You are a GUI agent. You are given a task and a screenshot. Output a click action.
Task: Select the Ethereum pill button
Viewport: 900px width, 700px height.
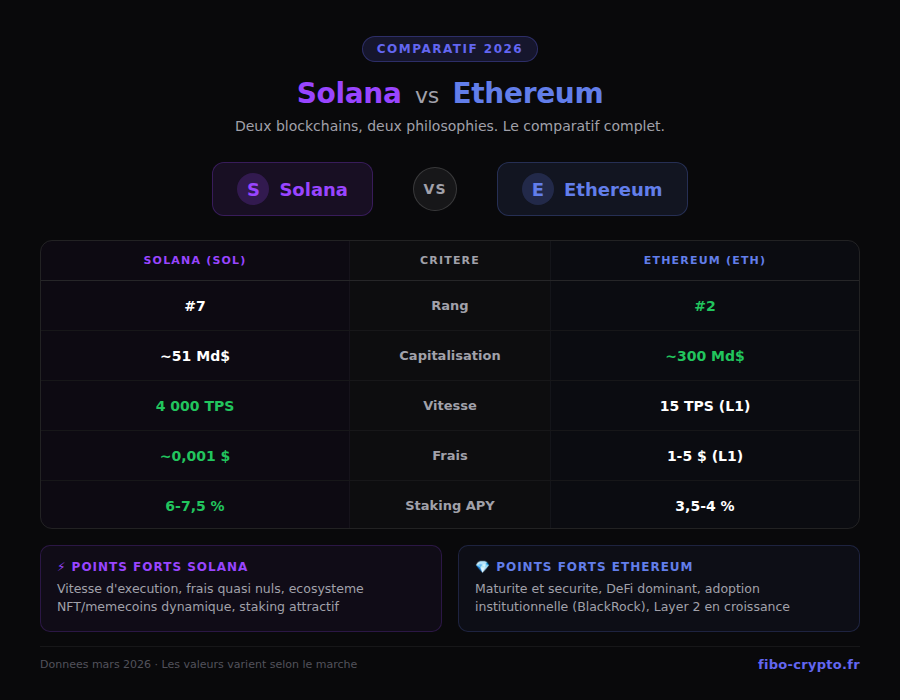pyautogui.click(x=591, y=189)
